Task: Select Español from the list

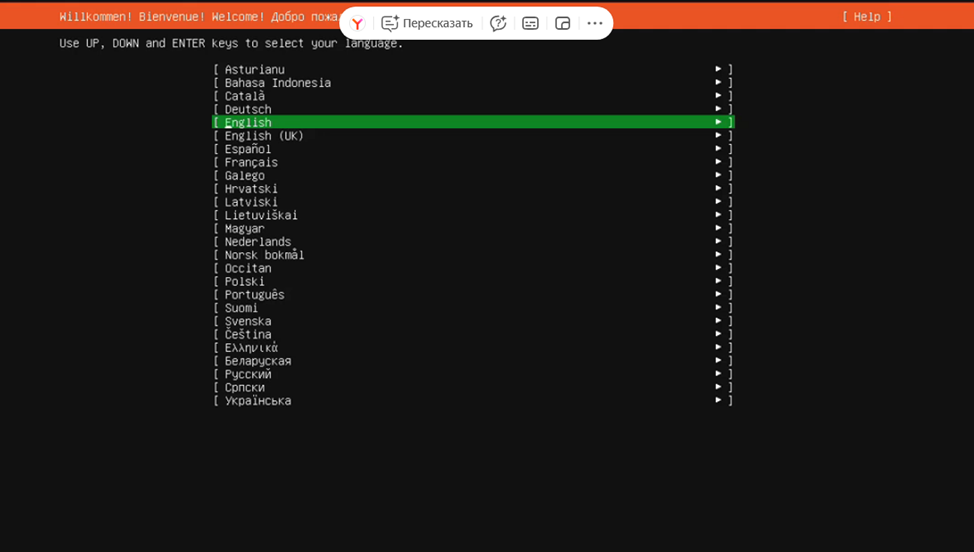Action: click(x=473, y=149)
